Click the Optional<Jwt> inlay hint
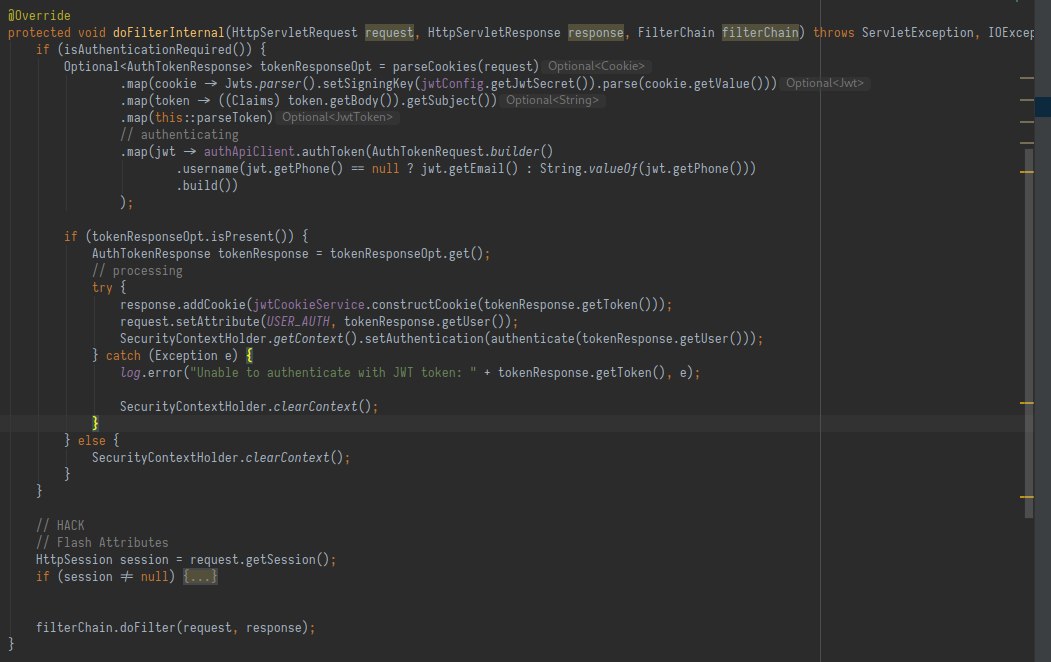This screenshot has width=1051, height=662. (824, 83)
